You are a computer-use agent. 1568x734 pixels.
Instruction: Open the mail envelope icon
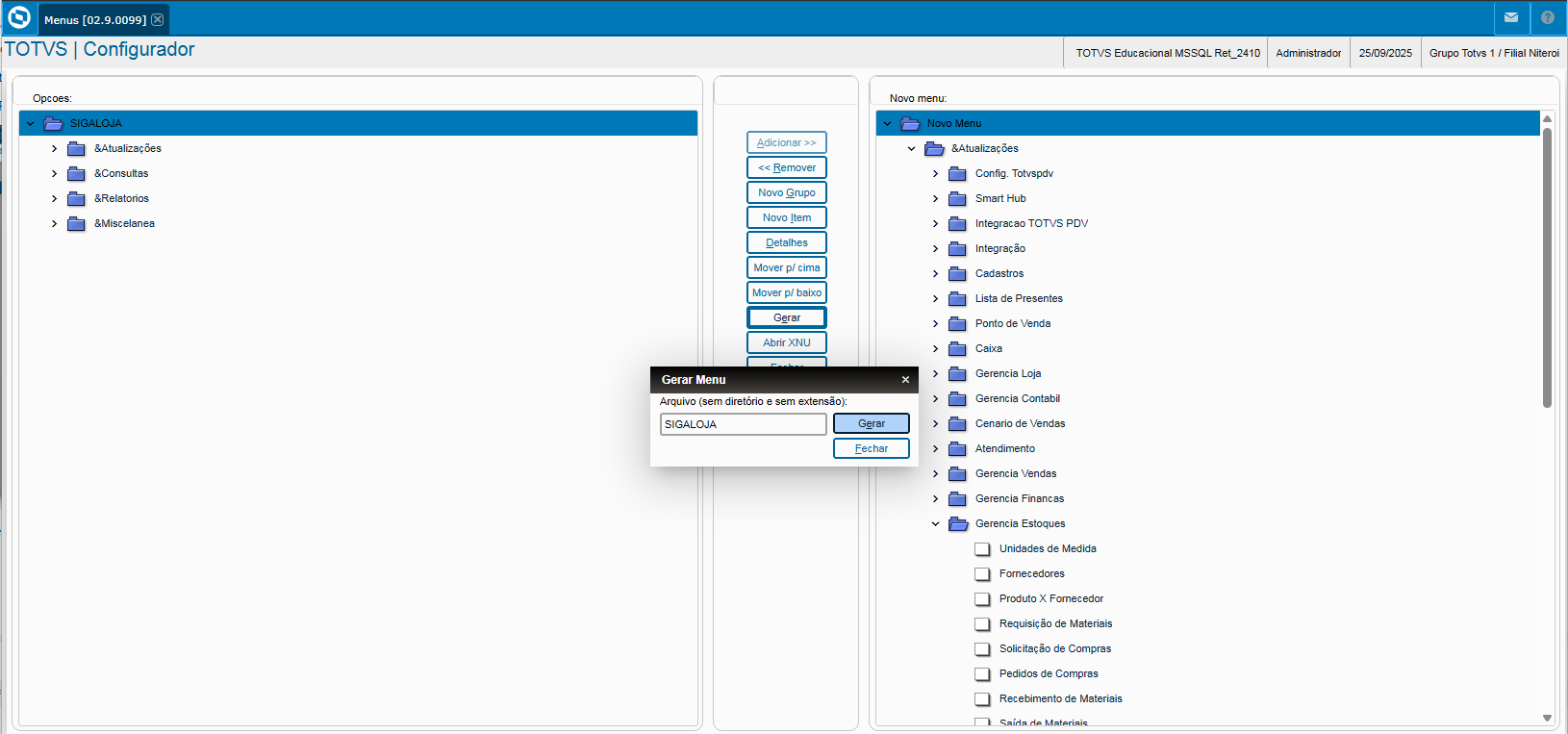pyautogui.click(x=1511, y=18)
